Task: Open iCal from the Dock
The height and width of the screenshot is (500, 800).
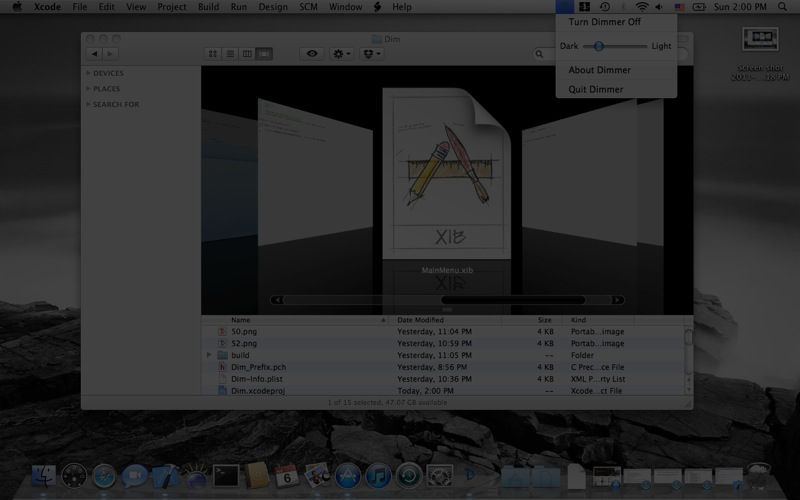Action: tap(287, 476)
